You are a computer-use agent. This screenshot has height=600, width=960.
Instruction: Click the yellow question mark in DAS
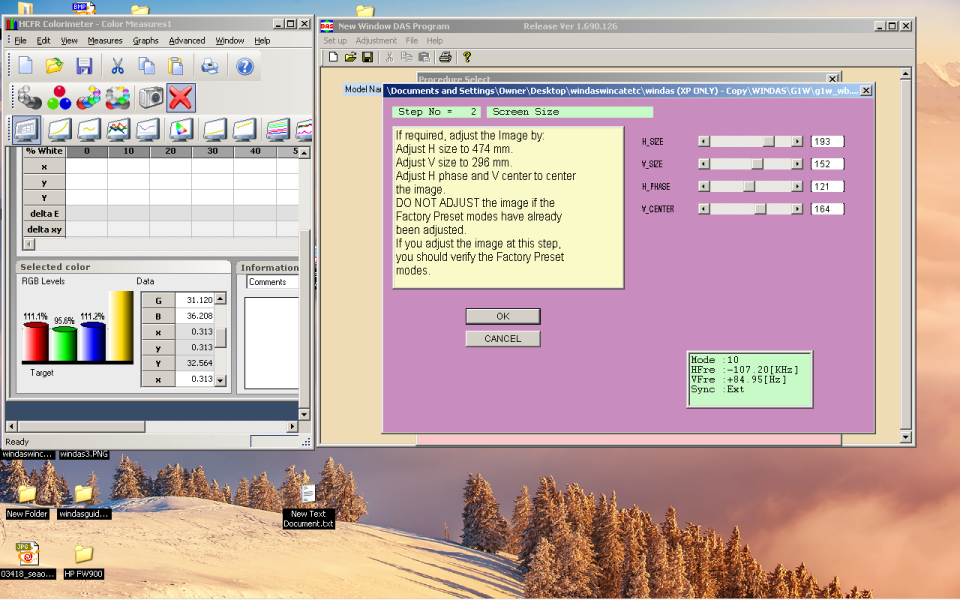point(467,57)
